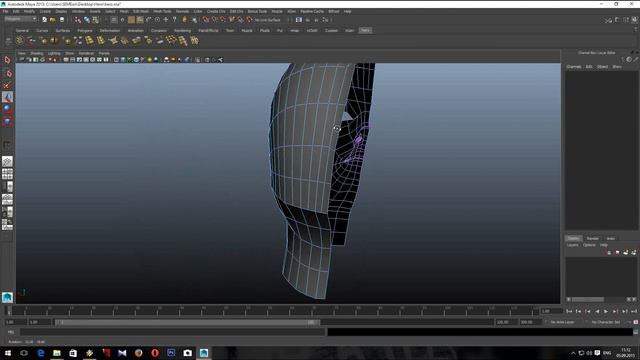640x360 pixels.
Task: Select the arrow Select tool in the toolbox
Action: pos(7,60)
